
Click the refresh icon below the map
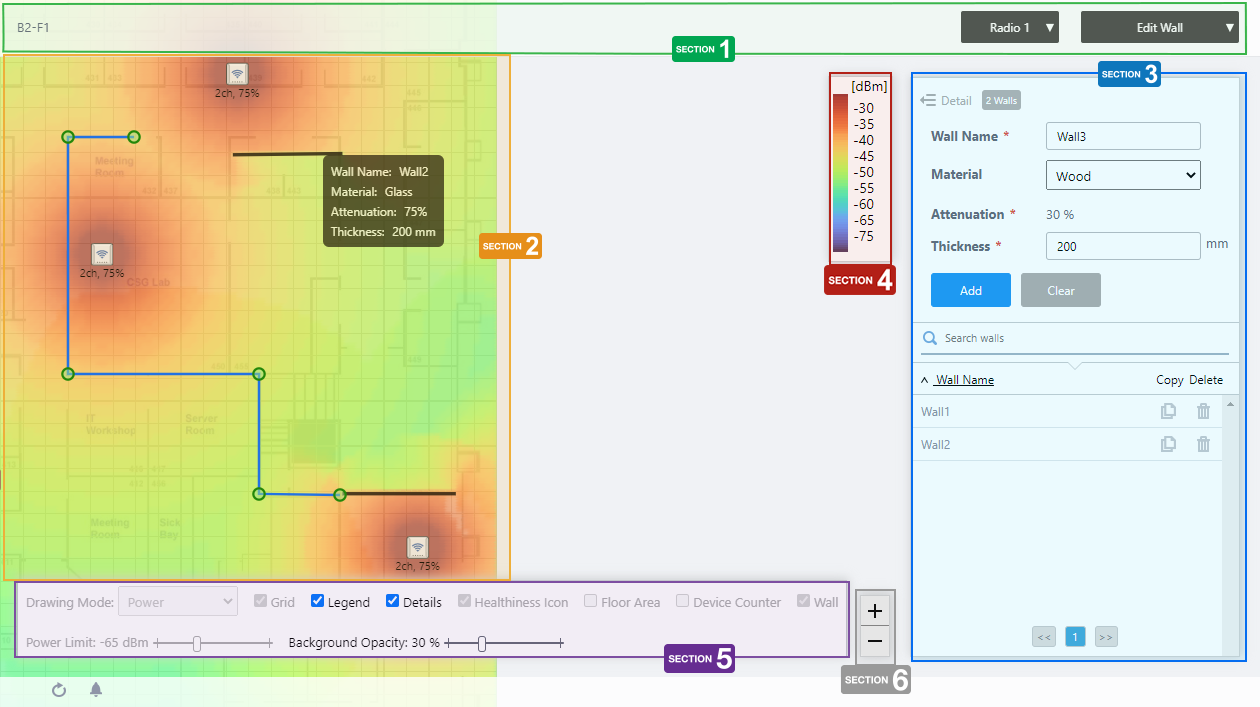[x=59, y=690]
